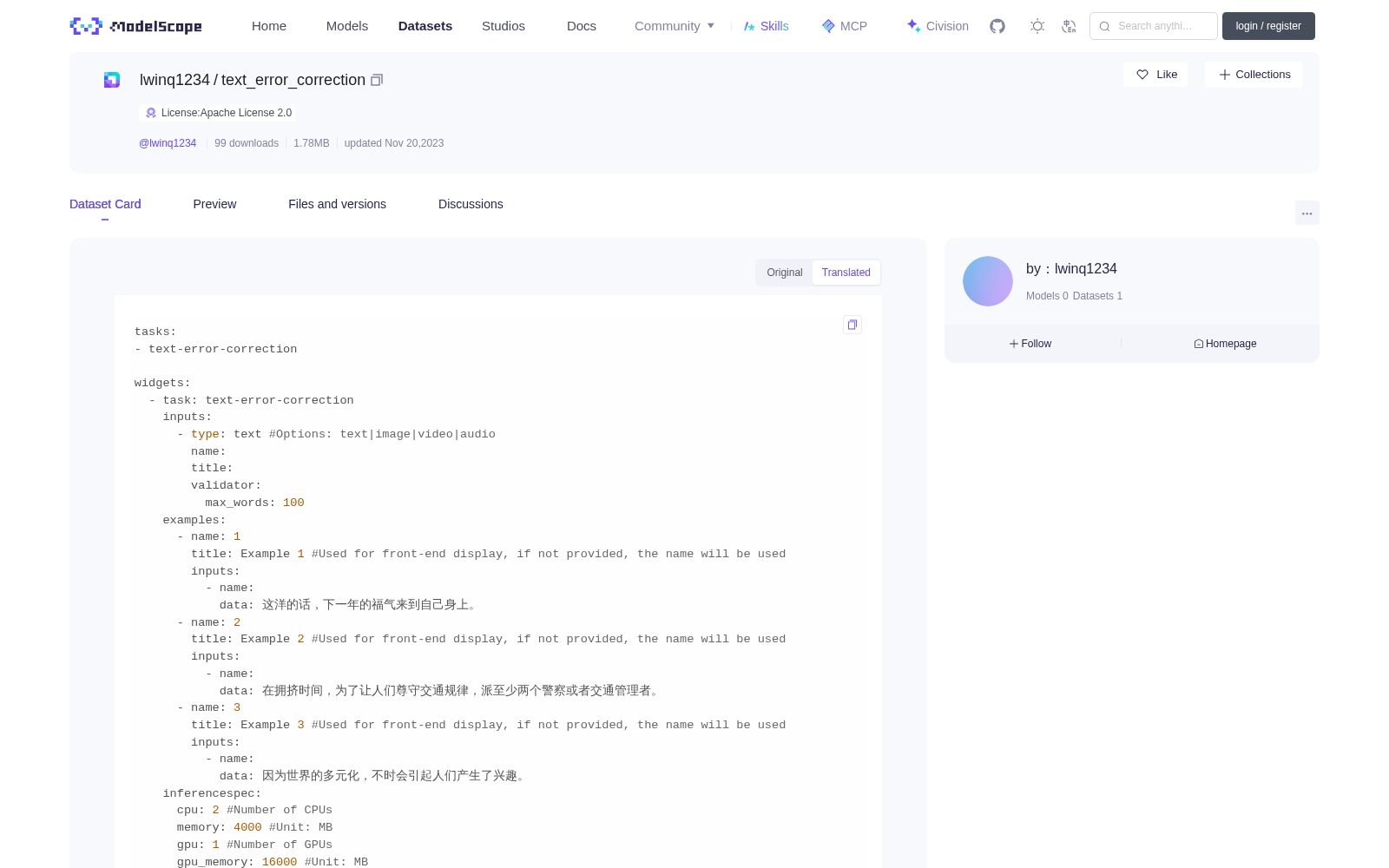Open the Datasets menu item

[x=425, y=26]
